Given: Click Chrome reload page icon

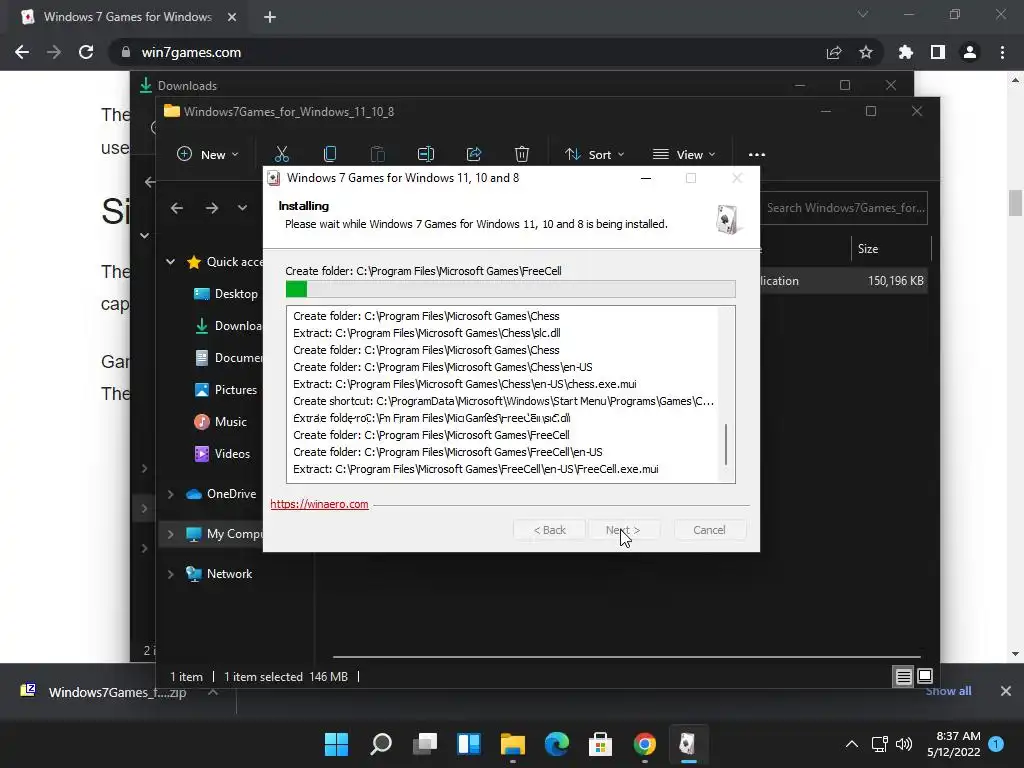Looking at the screenshot, I should click(x=86, y=52).
